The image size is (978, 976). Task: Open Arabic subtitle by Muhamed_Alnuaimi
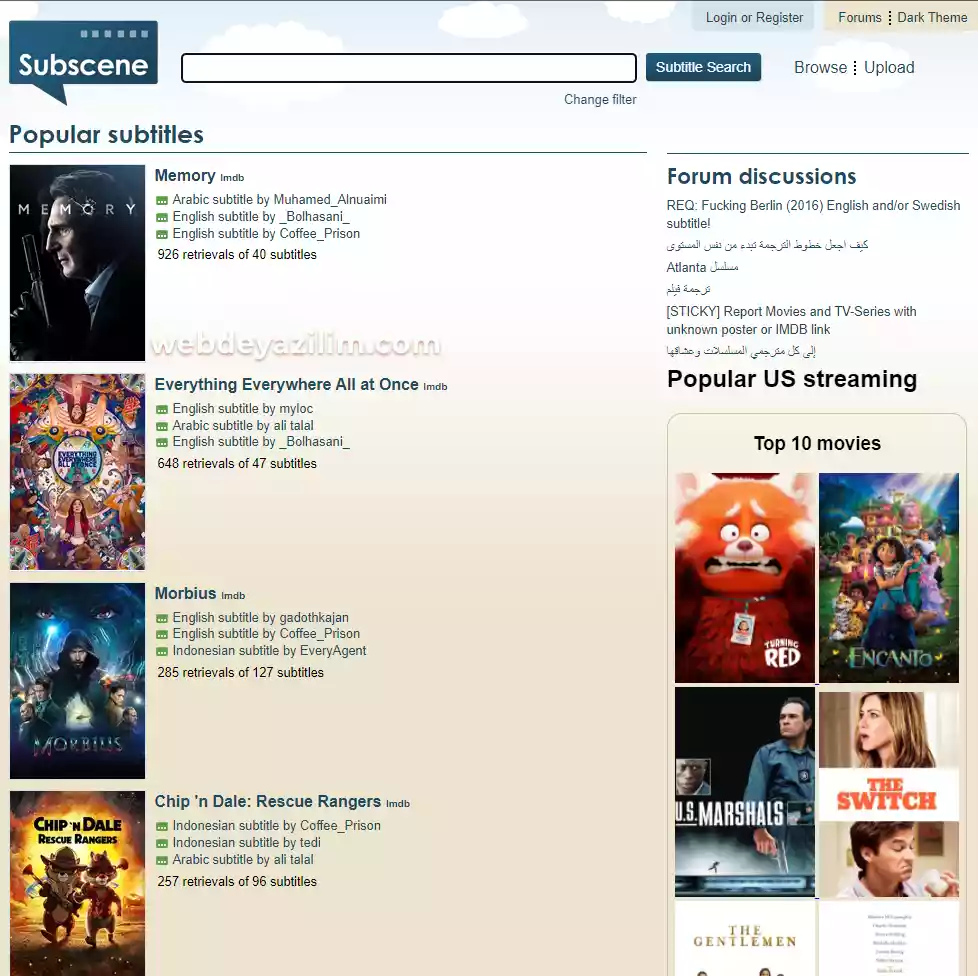pyautogui.click(x=279, y=200)
